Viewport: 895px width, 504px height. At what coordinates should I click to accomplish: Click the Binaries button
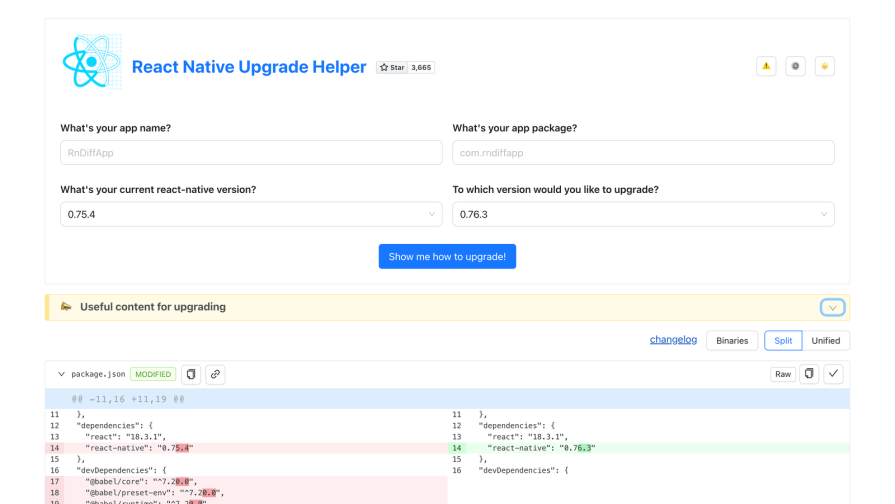pos(732,340)
